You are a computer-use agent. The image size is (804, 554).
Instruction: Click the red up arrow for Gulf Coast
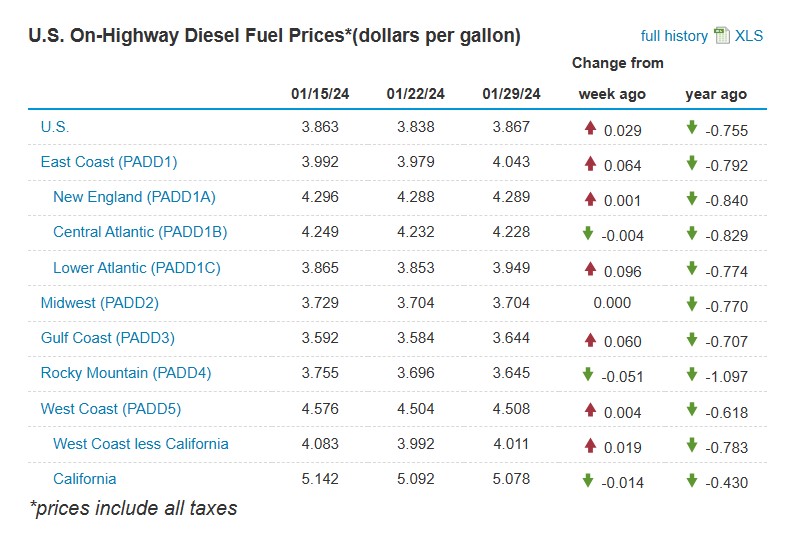[590, 339]
